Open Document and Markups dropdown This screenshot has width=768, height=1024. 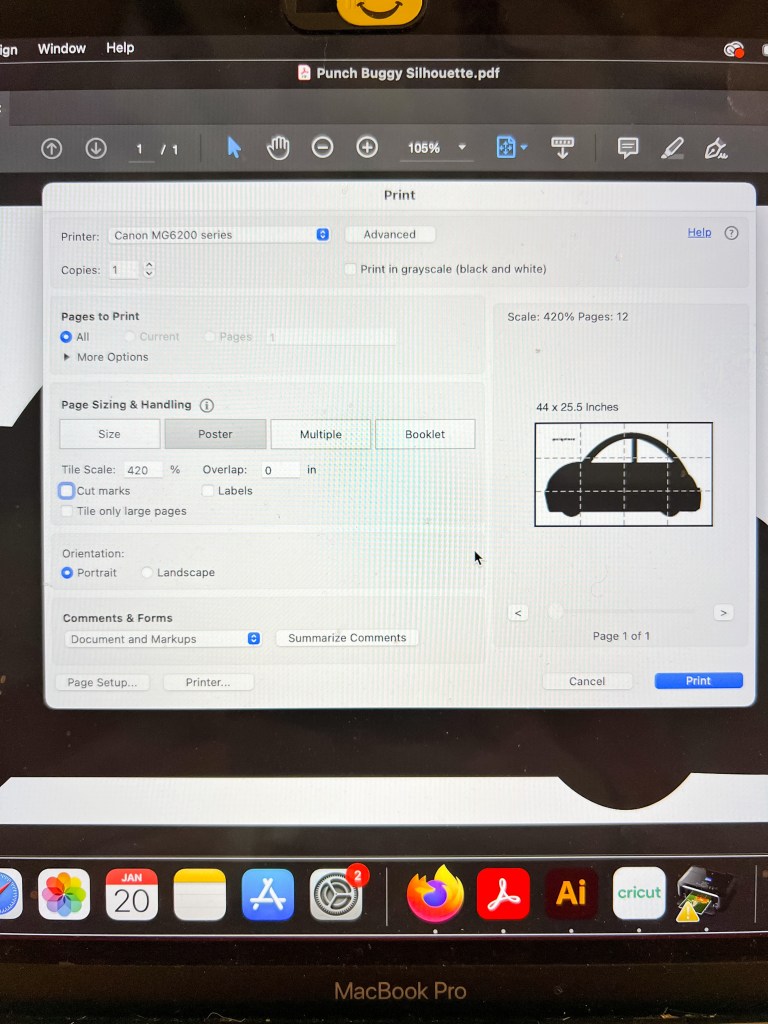coord(163,639)
